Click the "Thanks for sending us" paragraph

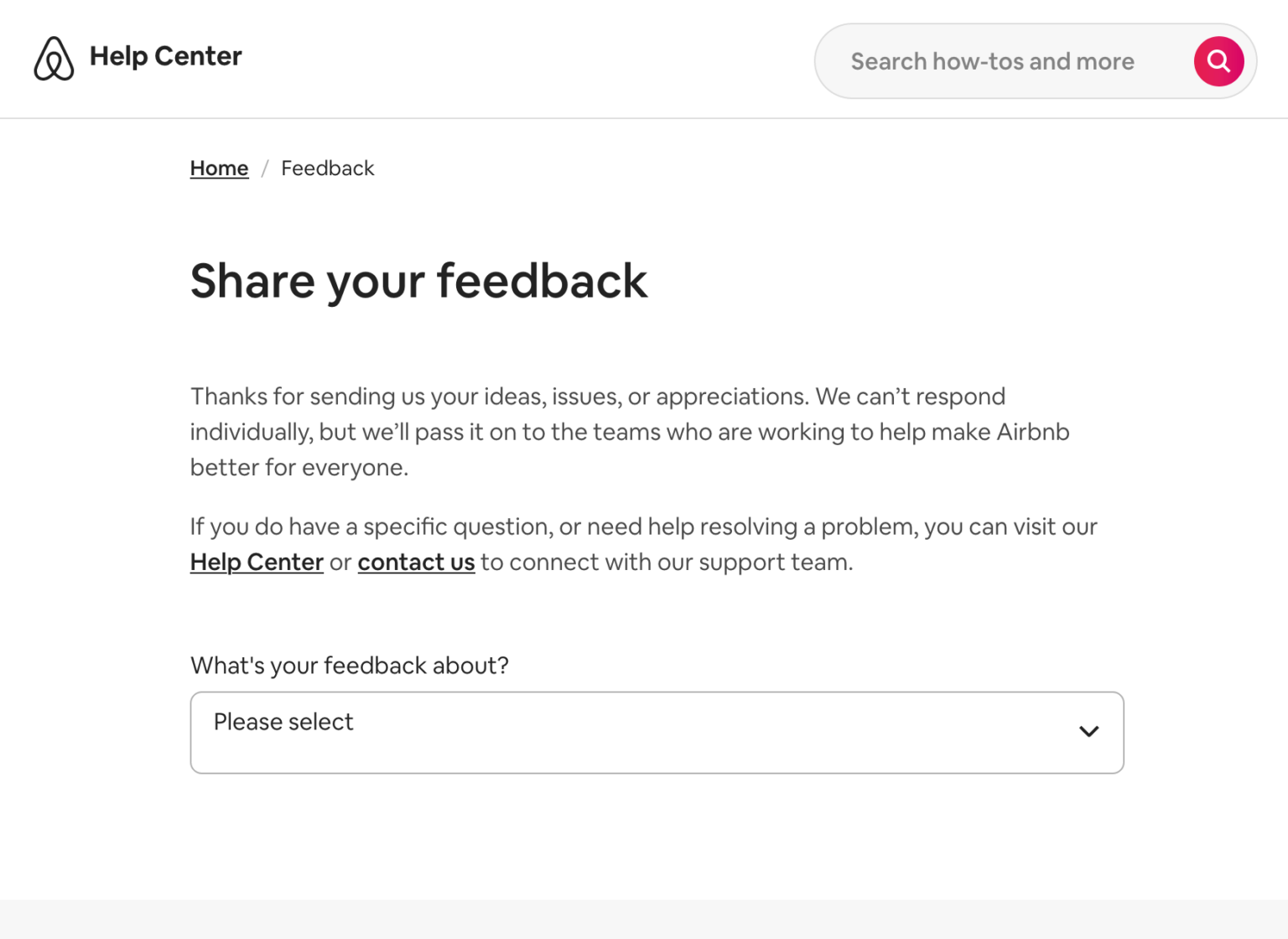(x=597, y=397)
